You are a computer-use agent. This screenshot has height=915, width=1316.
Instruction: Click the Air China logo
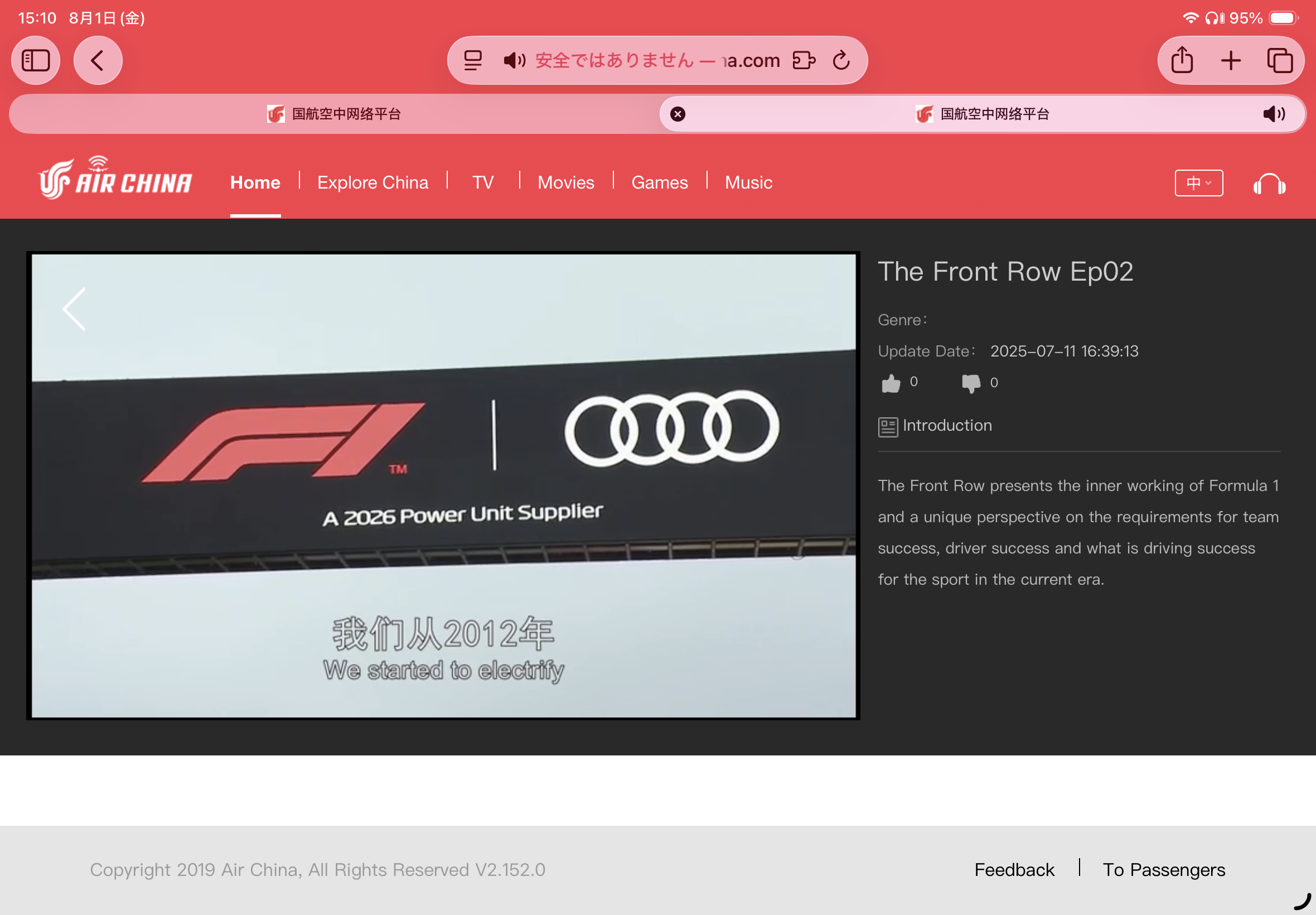114,178
